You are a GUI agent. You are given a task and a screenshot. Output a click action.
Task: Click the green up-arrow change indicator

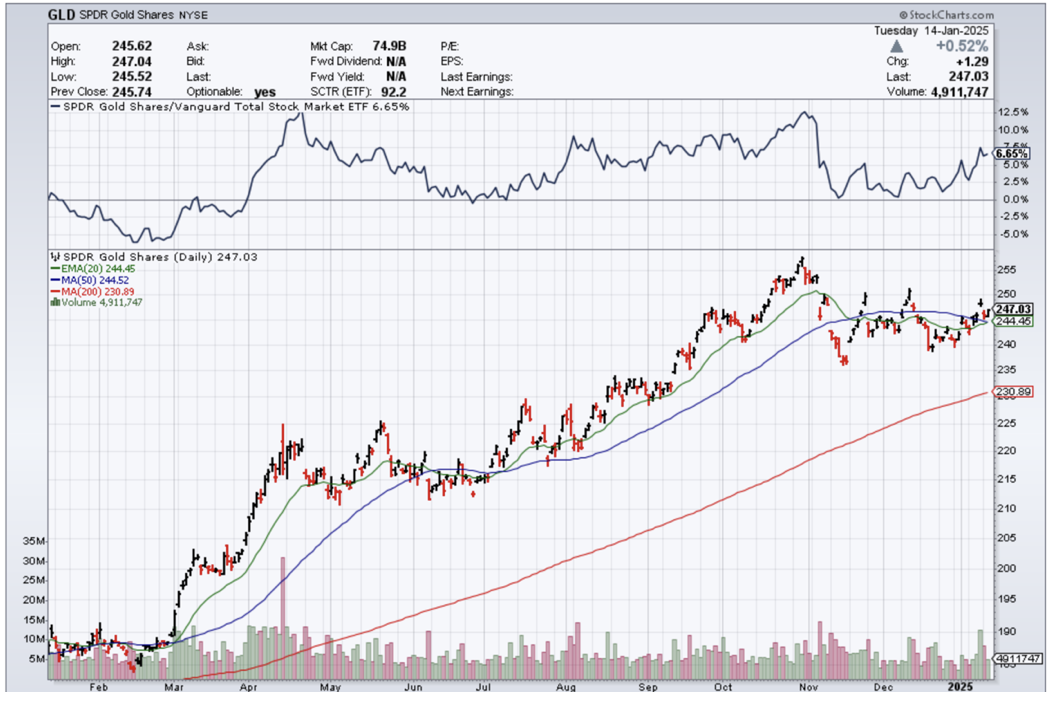[896, 46]
